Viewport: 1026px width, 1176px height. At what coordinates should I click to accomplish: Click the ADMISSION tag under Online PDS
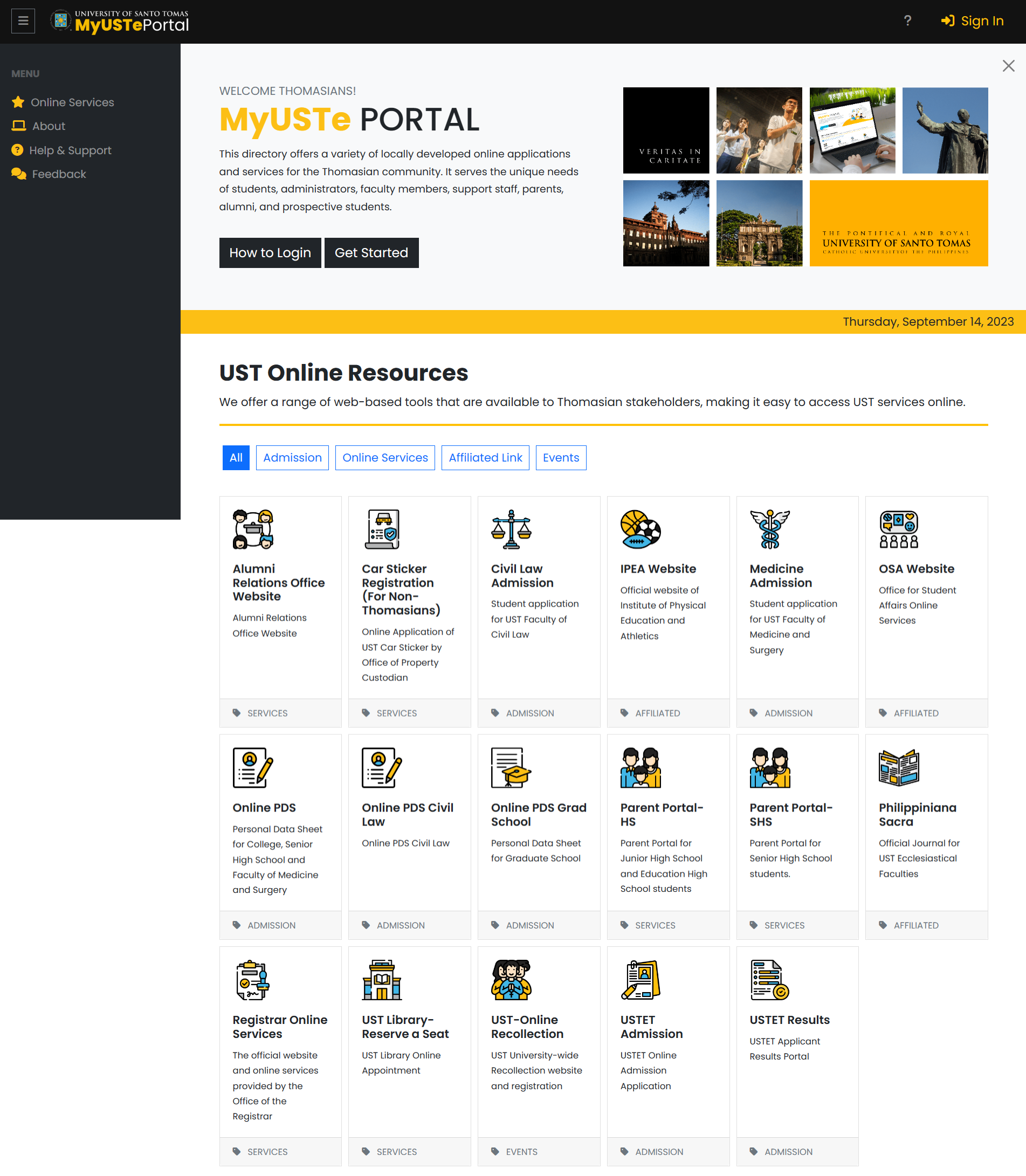click(271, 925)
